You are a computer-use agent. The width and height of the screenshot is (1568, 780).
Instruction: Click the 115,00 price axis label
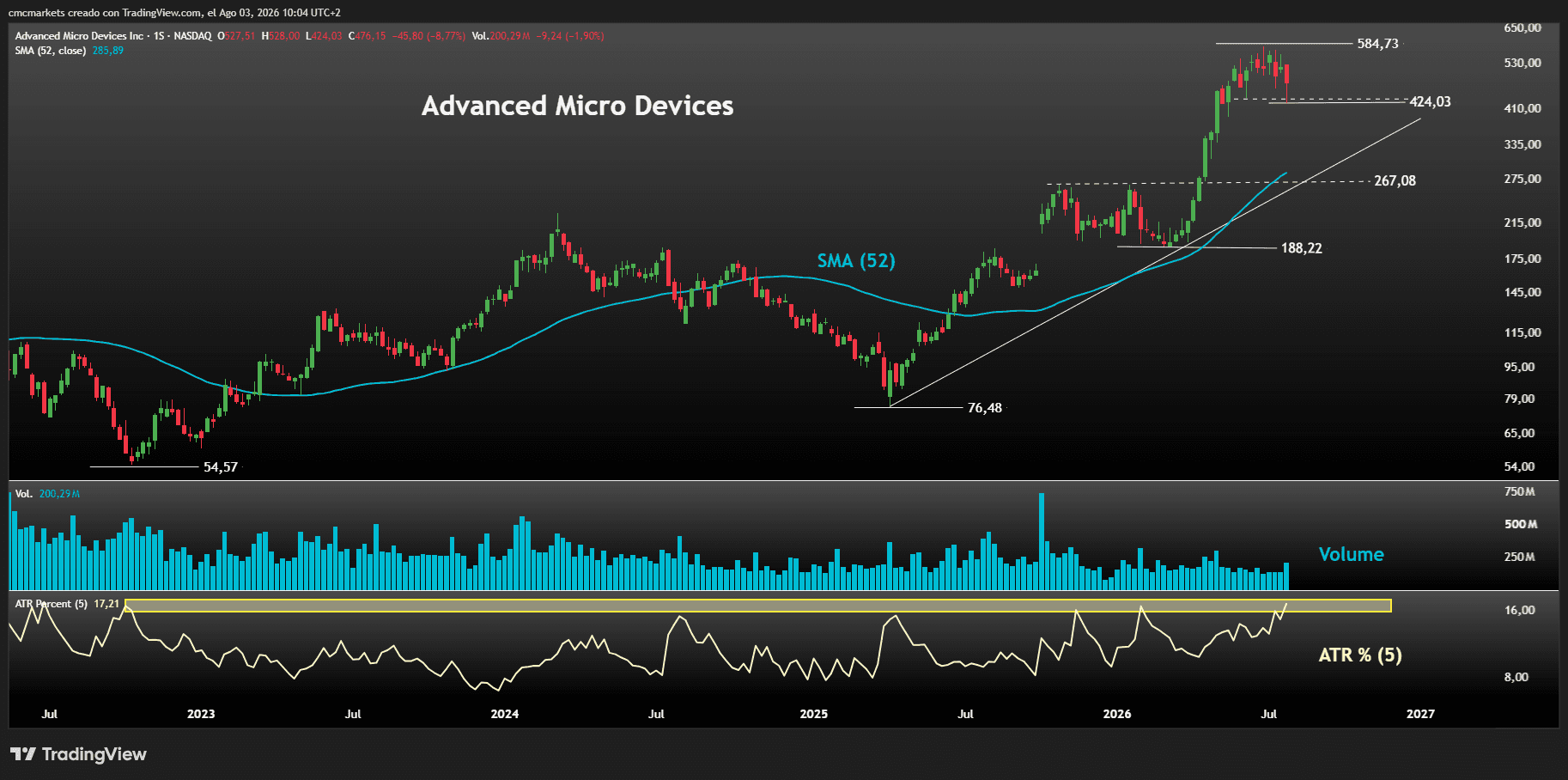tap(1522, 333)
